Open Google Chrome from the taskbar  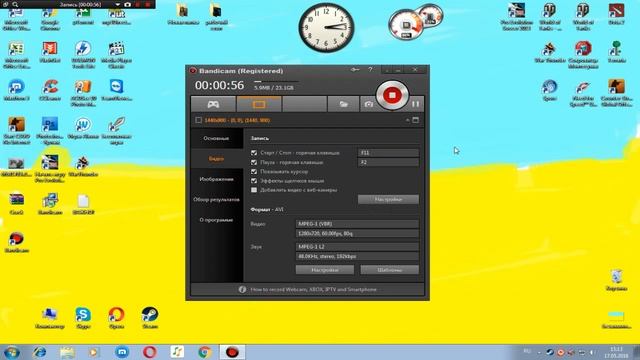pos(204,352)
